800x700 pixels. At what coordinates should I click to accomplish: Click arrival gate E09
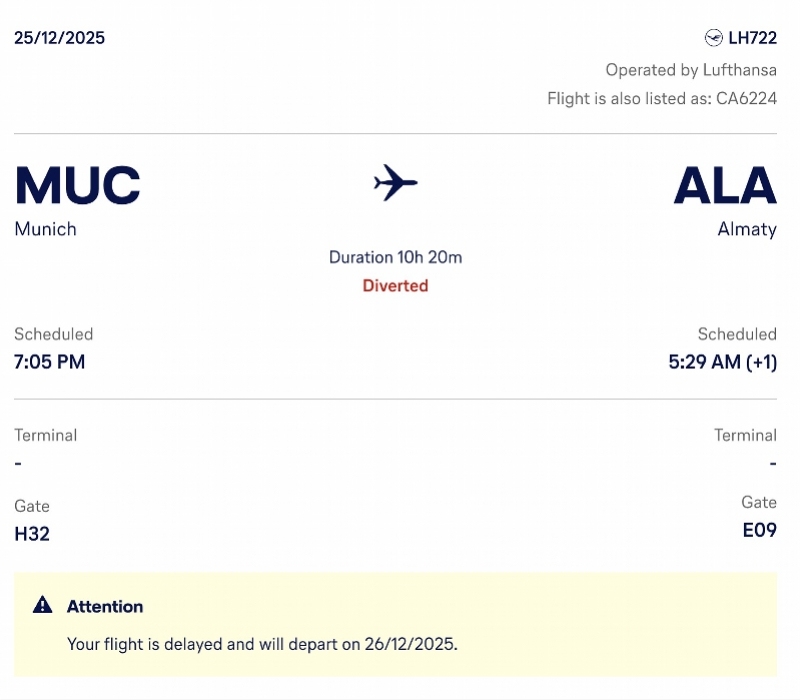tap(759, 530)
